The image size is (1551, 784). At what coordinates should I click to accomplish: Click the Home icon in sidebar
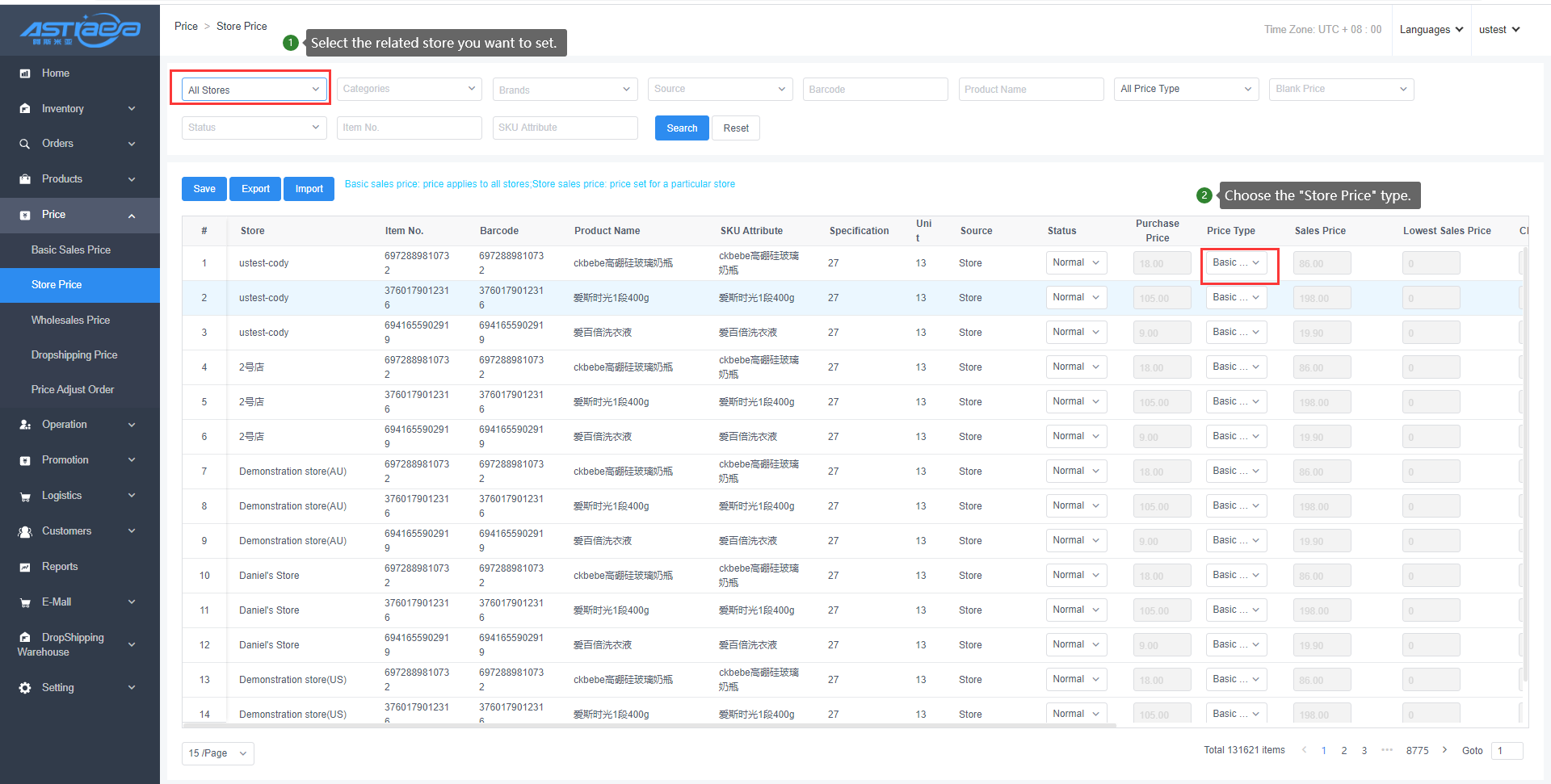point(25,73)
